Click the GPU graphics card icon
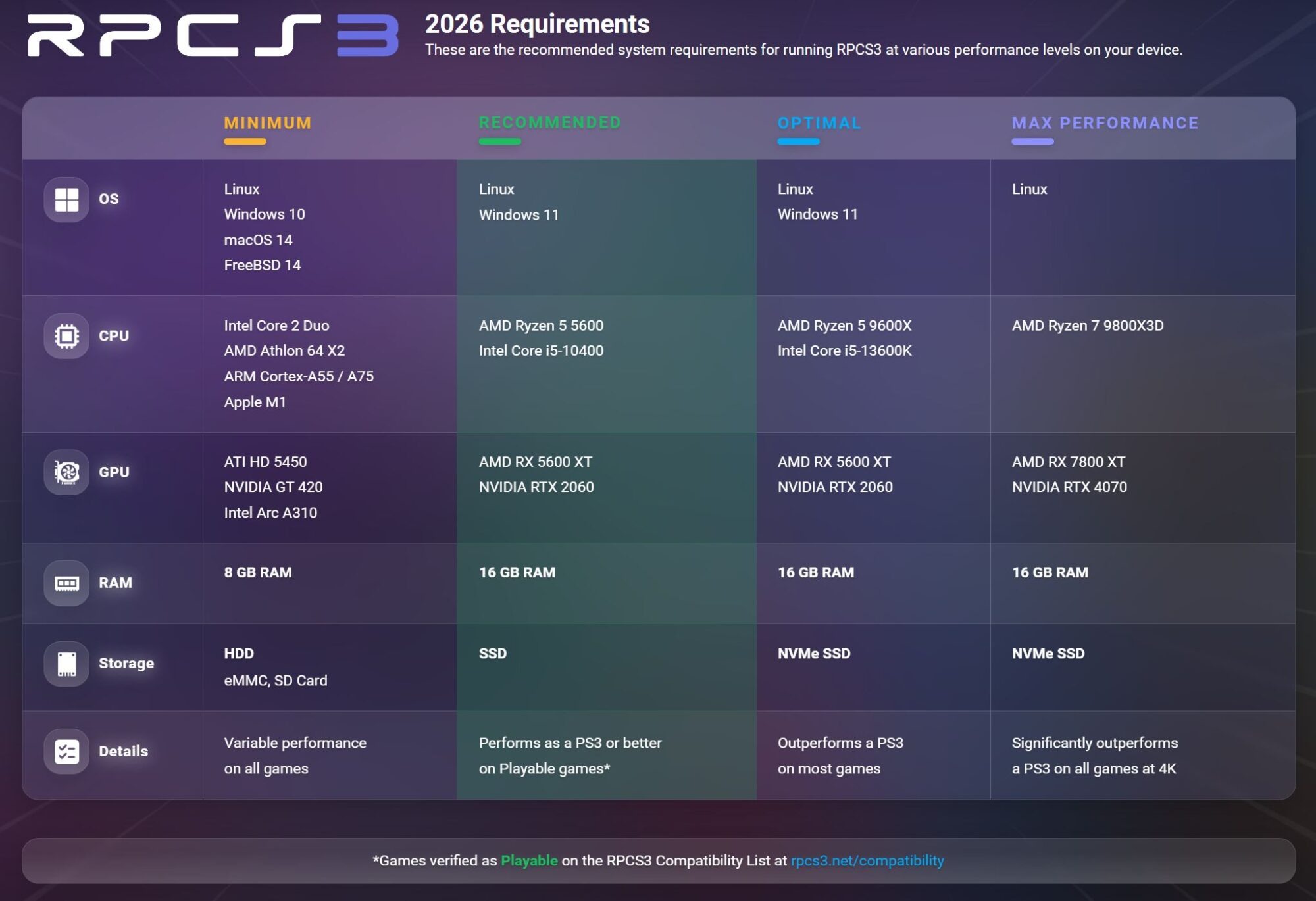The height and width of the screenshot is (901, 1316). 66,472
